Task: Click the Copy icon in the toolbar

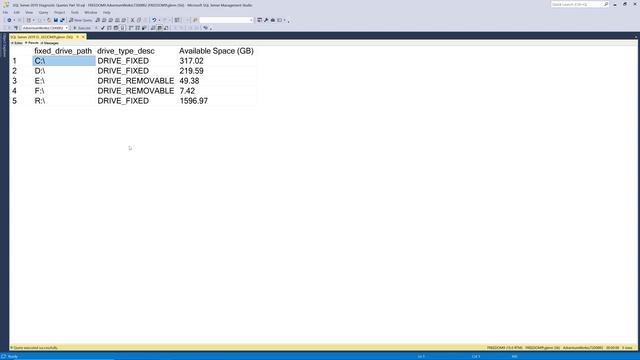Action: [139, 20]
